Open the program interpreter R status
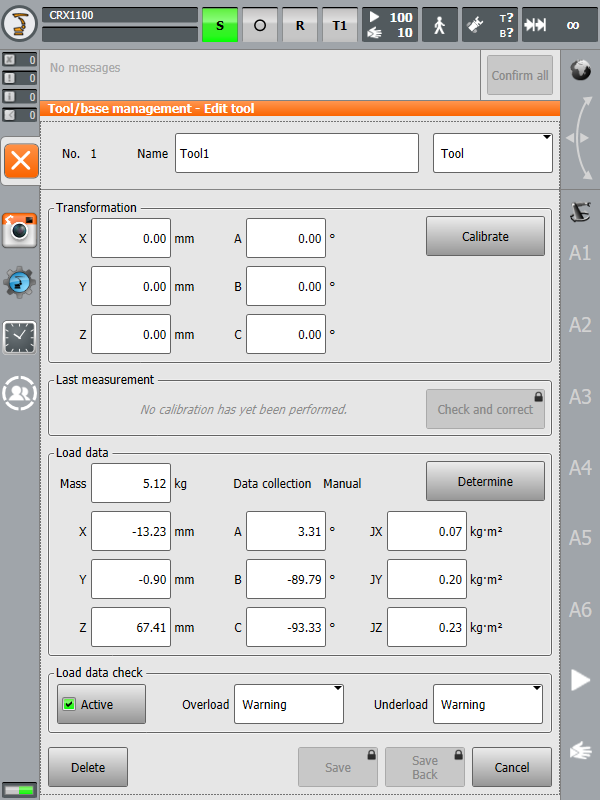The image size is (600, 800). coord(300,24)
